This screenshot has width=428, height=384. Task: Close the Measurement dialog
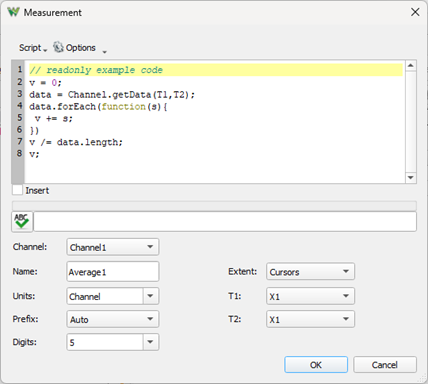[x=415, y=12]
